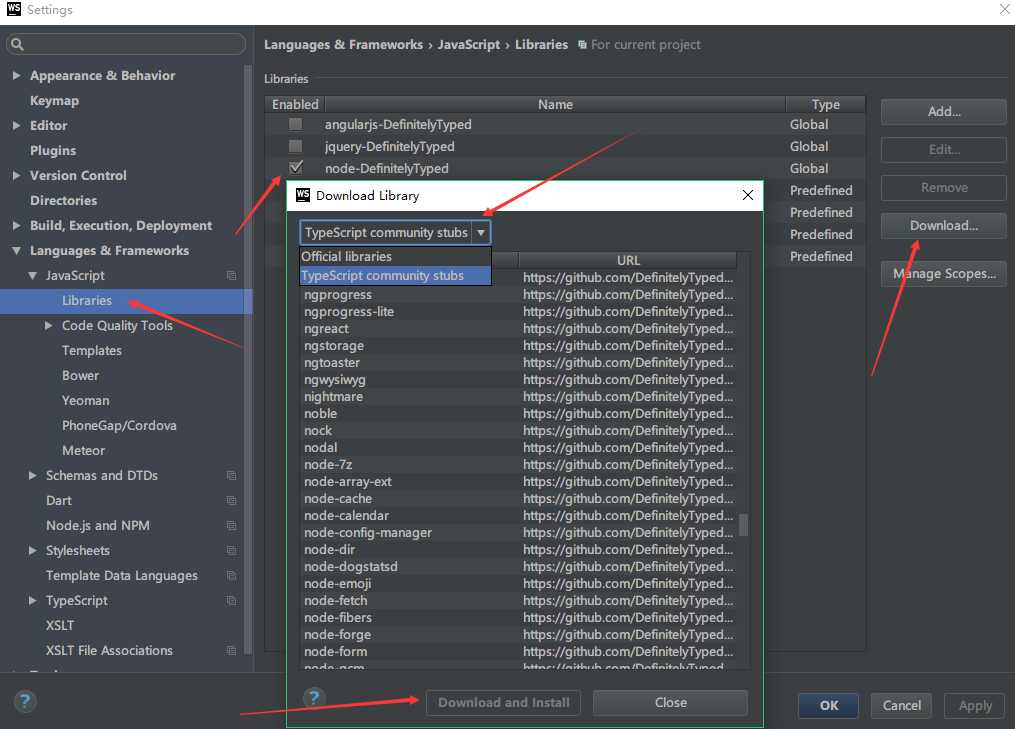Enable the jquery-DefinitelyTyped library checkbox
This screenshot has height=729, width=1015.
coord(295,146)
